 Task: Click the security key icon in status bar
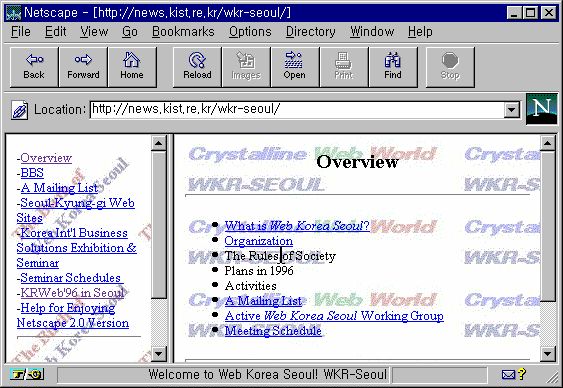tap(27, 375)
